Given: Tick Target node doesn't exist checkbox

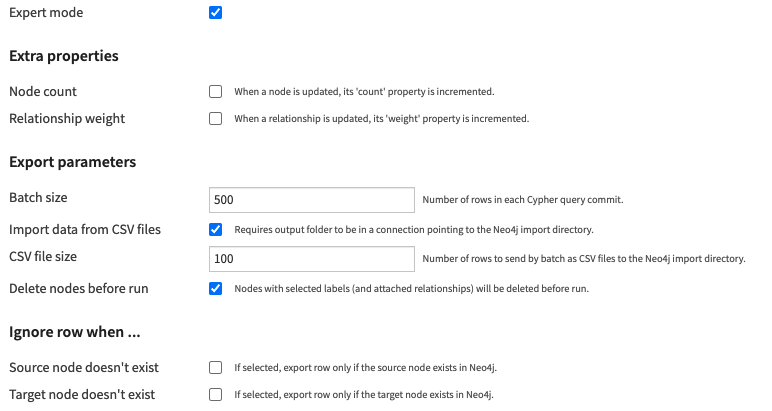Looking at the screenshot, I should [x=216, y=395].
